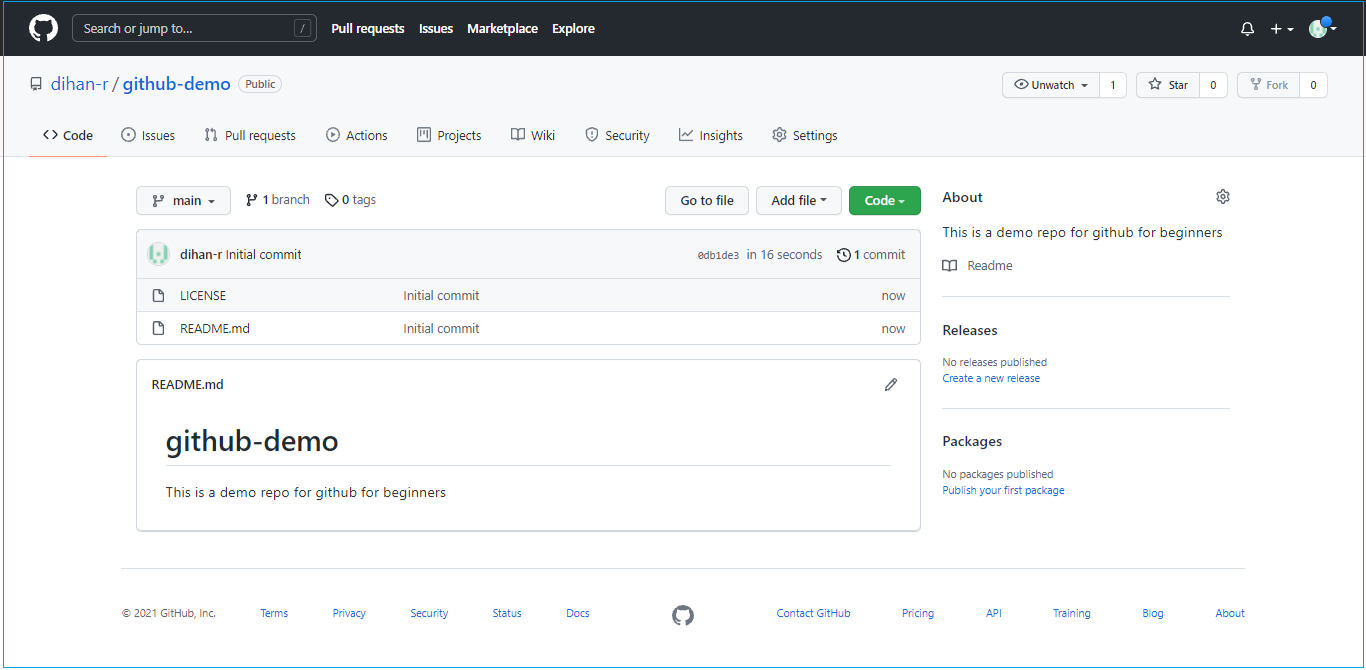The width and height of the screenshot is (1366, 670).
Task: Open the plus create-new menu
Action: pos(1282,29)
